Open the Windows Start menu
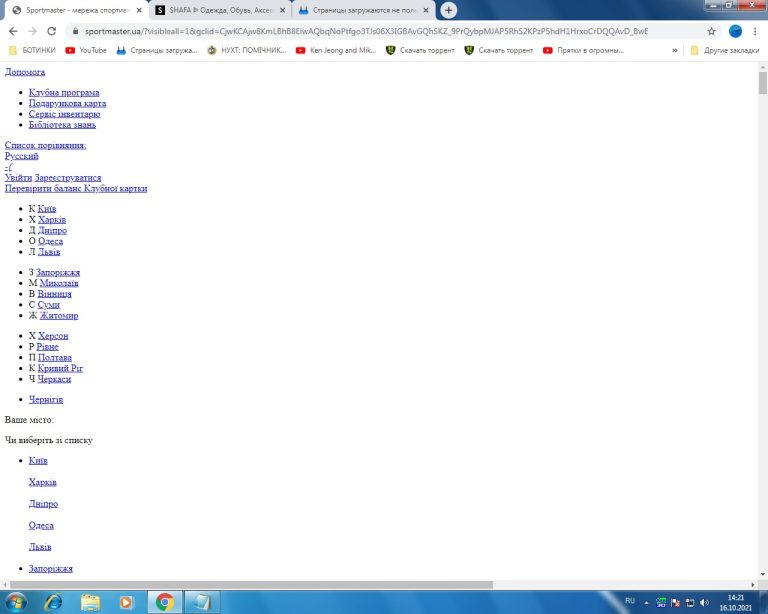 point(15,602)
